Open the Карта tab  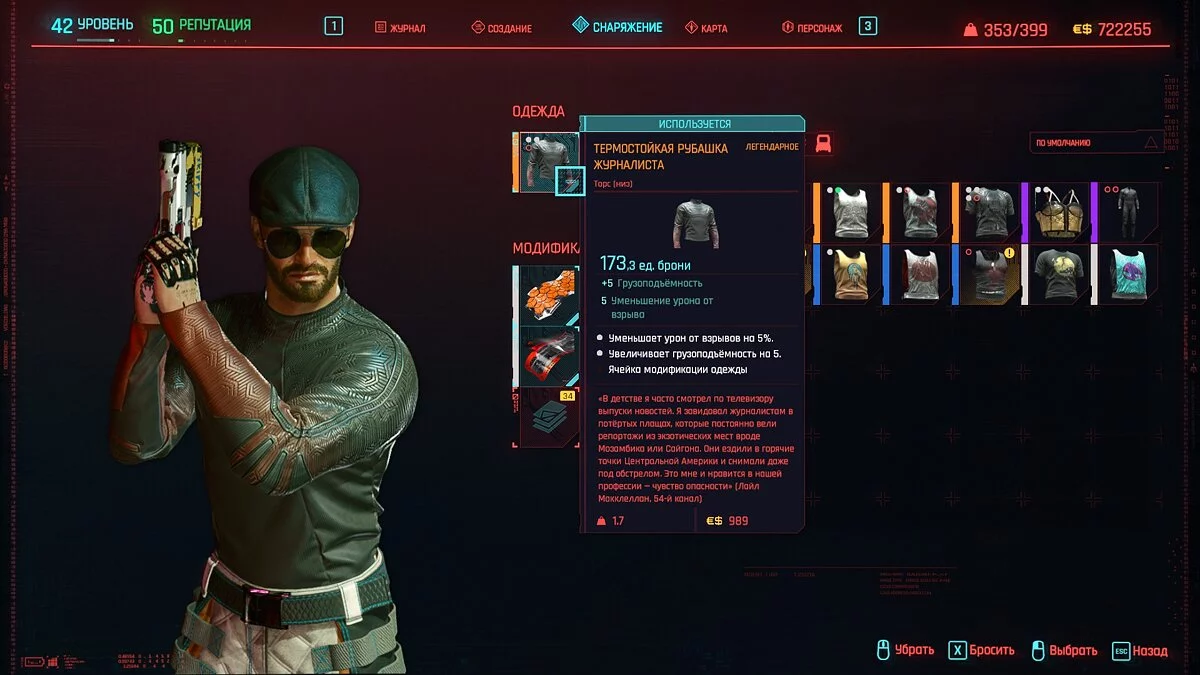click(706, 28)
